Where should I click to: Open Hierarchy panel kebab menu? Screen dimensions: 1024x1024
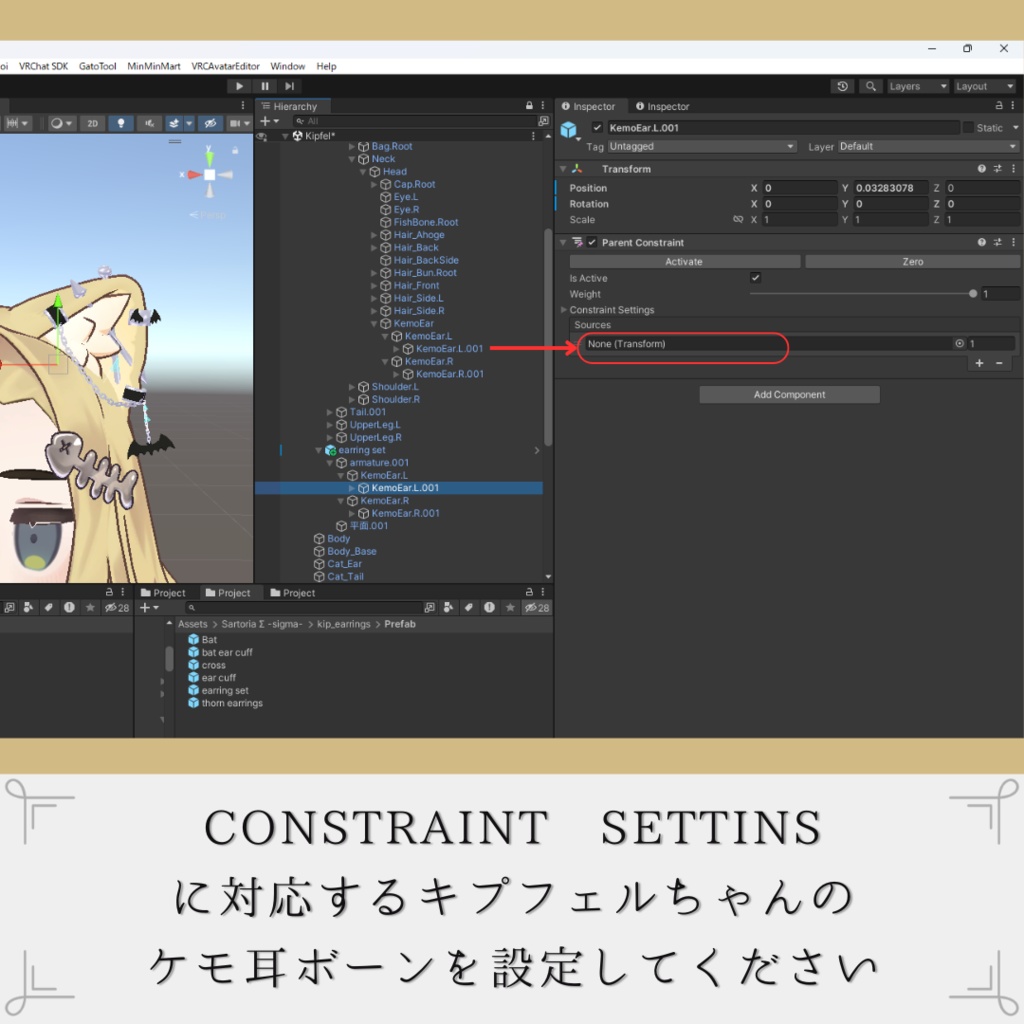[x=543, y=106]
